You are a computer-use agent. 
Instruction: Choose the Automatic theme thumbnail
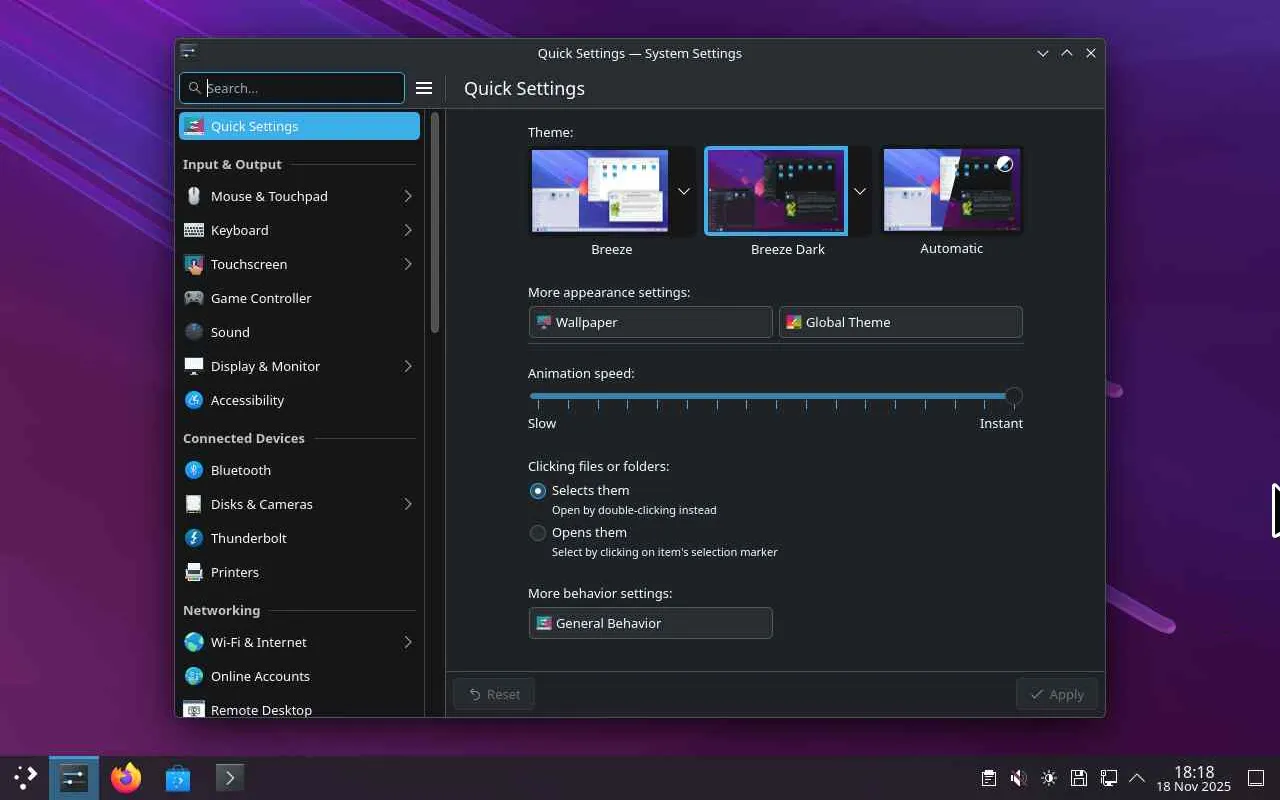[952, 191]
